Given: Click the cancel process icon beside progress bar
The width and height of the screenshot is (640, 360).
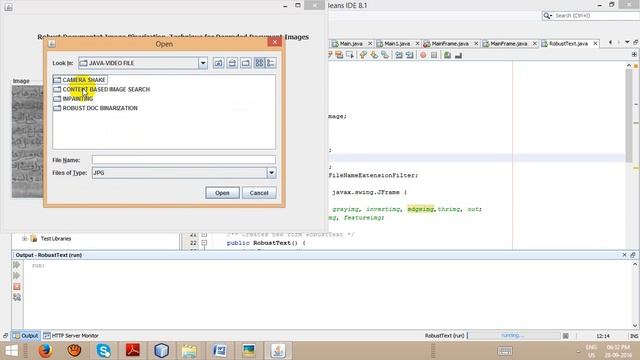Looking at the screenshot, I should pyautogui.click(x=565, y=336).
